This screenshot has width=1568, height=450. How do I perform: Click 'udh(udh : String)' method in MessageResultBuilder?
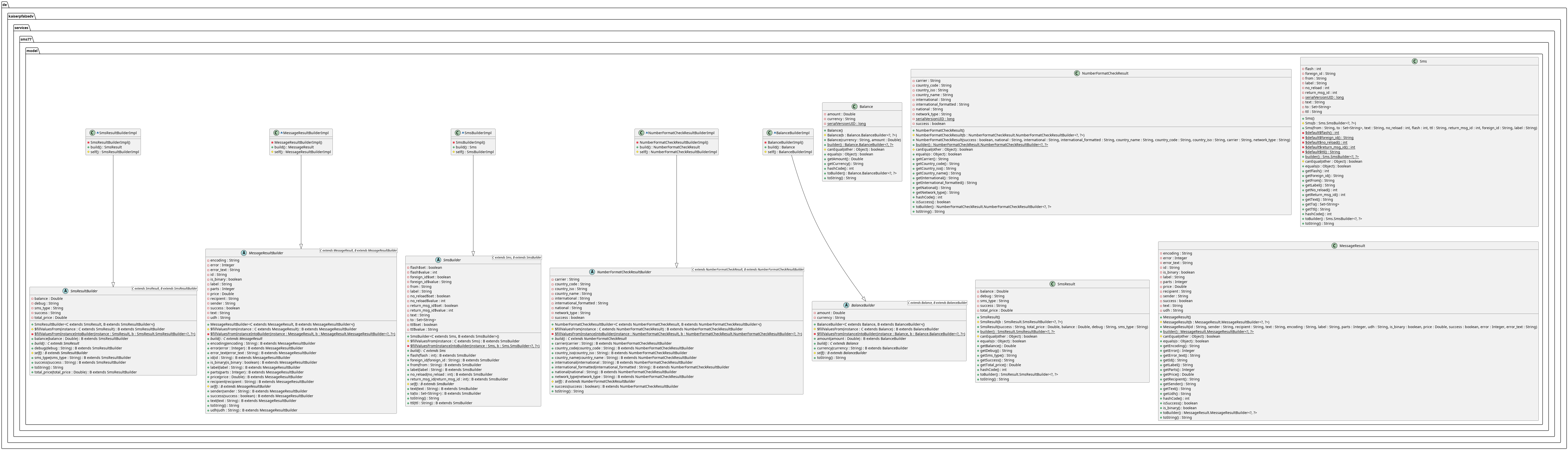(254, 410)
